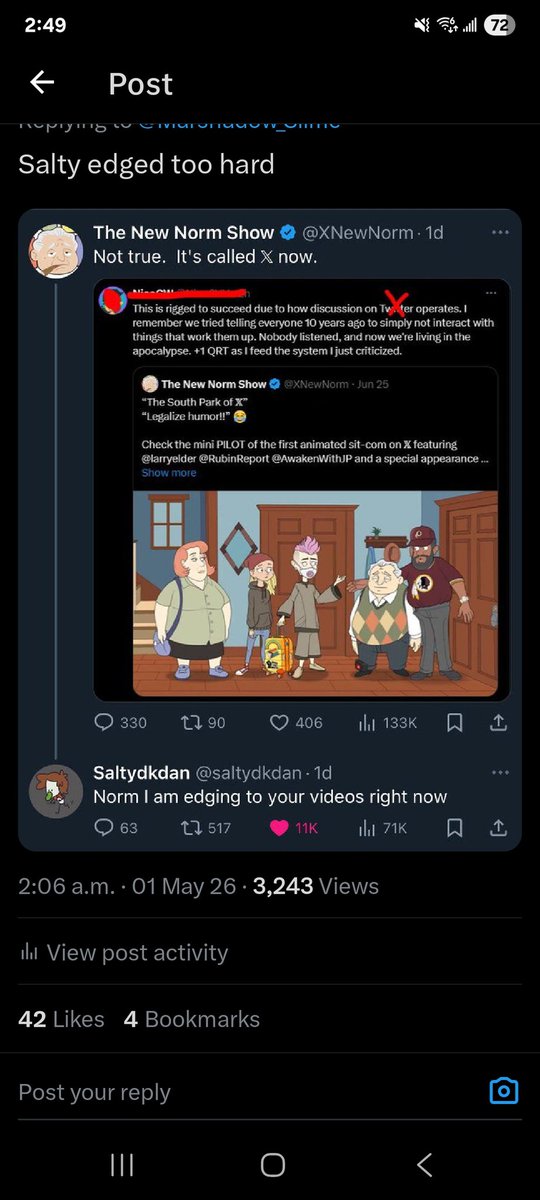The image size is (540, 1200).
Task: Expand Show more in the quoted tweet
Action: [x=169, y=472]
